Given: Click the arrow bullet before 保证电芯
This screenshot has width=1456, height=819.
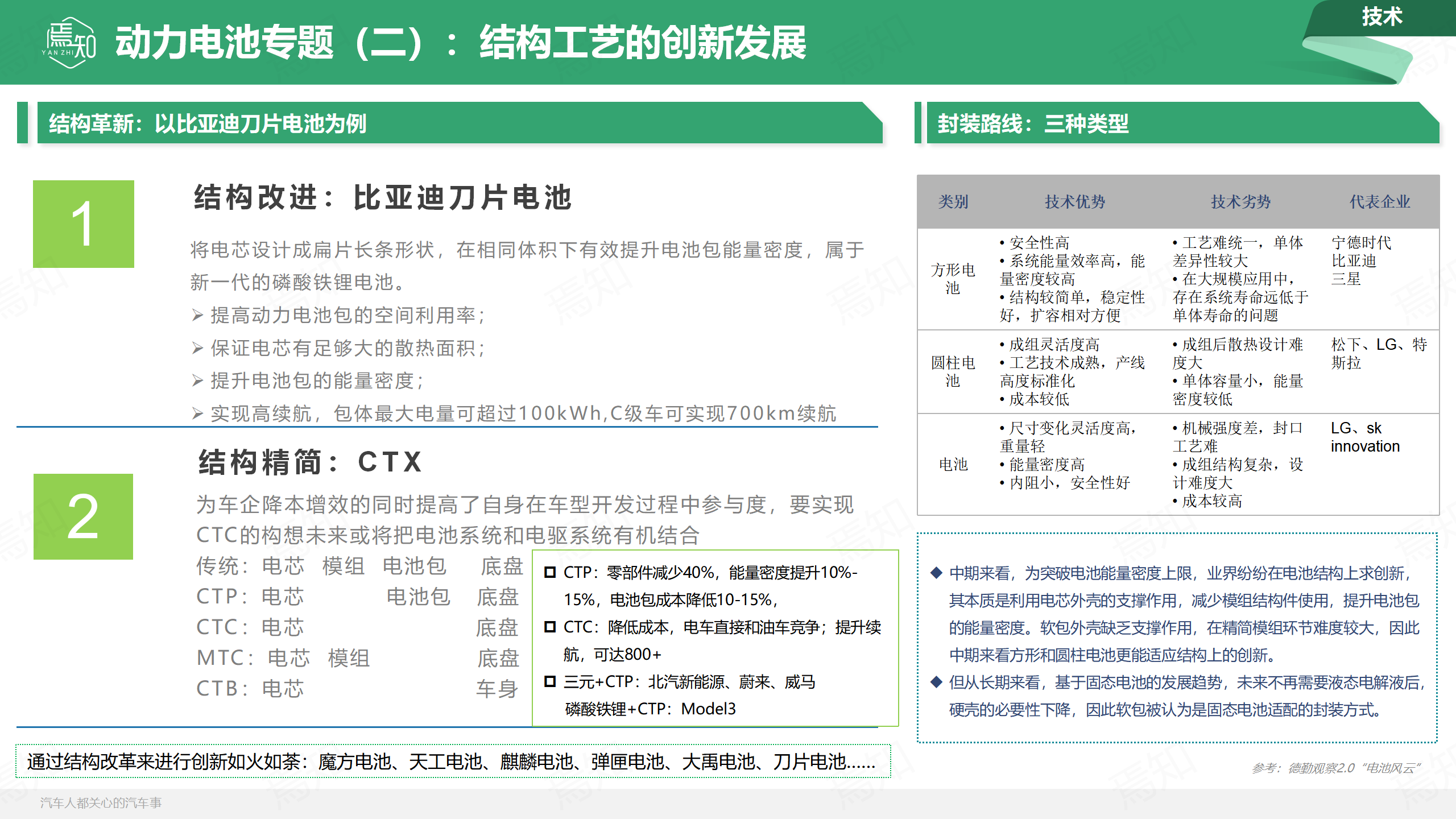Looking at the screenshot, I should click(197, 348).
